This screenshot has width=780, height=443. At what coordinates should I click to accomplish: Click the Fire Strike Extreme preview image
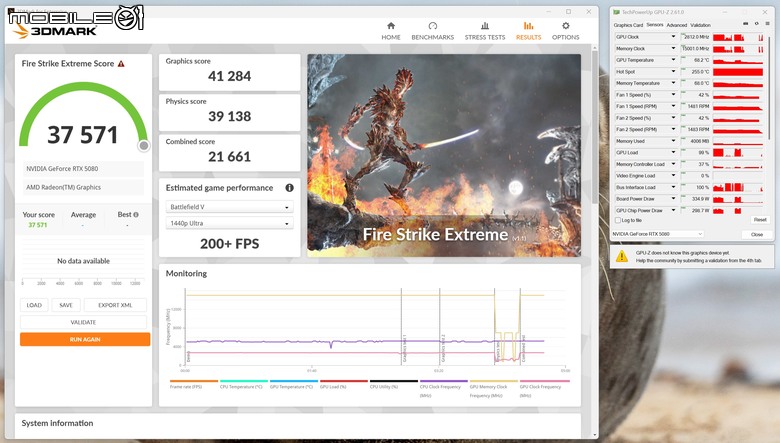click(444, 155)
